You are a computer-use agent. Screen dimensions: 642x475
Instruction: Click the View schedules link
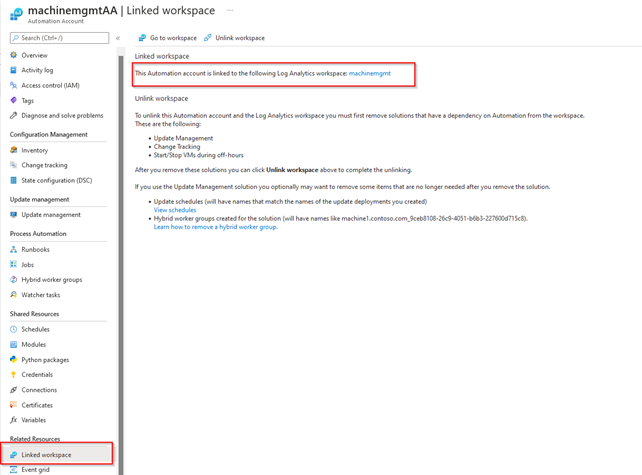tap(175, 210)
